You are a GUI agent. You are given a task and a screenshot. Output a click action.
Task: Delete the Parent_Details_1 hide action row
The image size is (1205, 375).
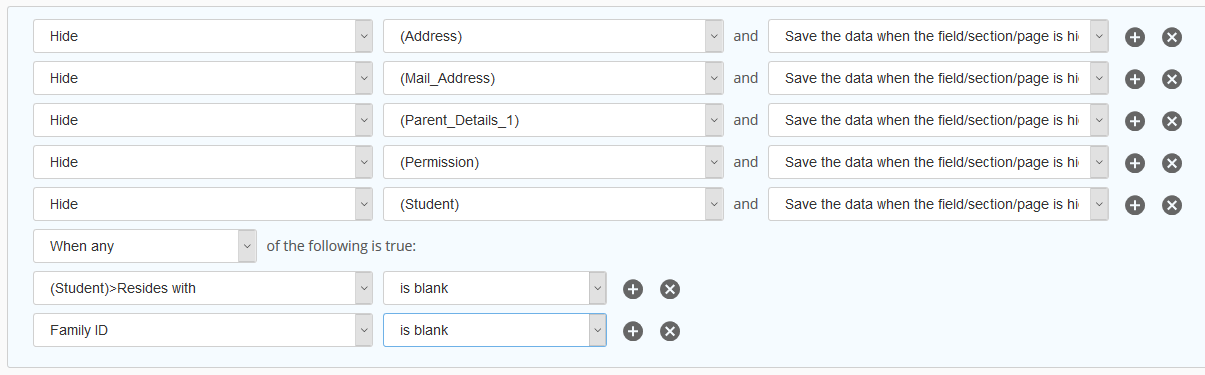(1172, 121)
